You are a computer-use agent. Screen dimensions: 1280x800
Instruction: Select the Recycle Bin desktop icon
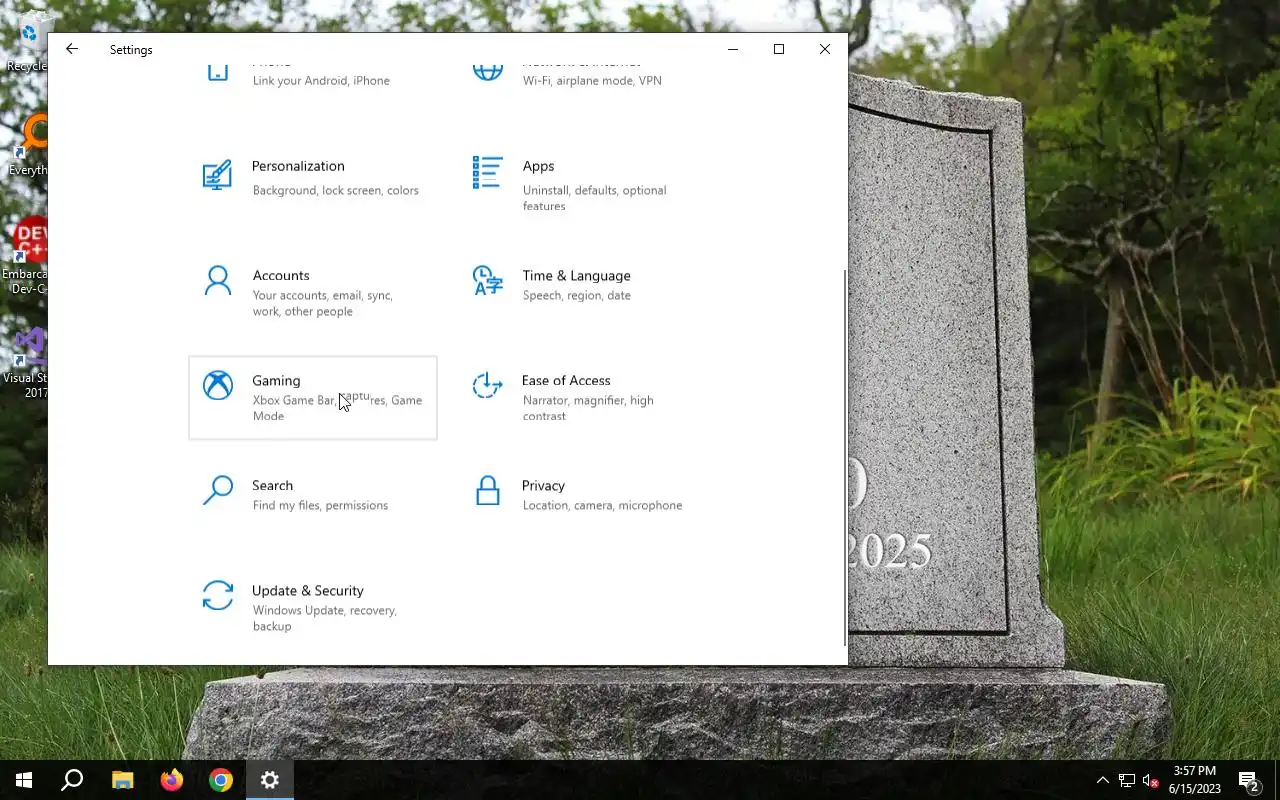(26, 42)
